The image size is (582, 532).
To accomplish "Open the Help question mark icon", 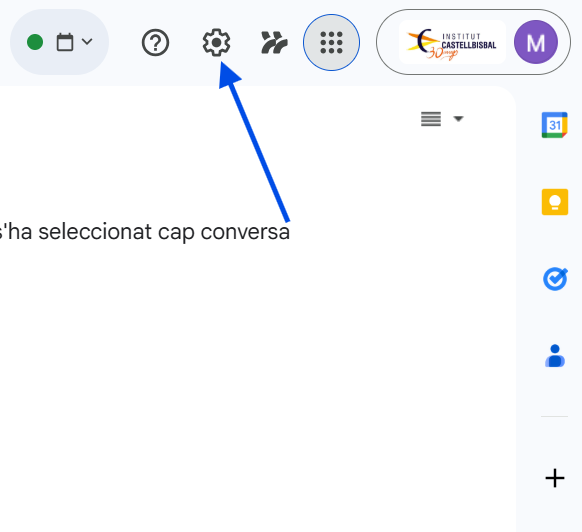I will [156, 42].
